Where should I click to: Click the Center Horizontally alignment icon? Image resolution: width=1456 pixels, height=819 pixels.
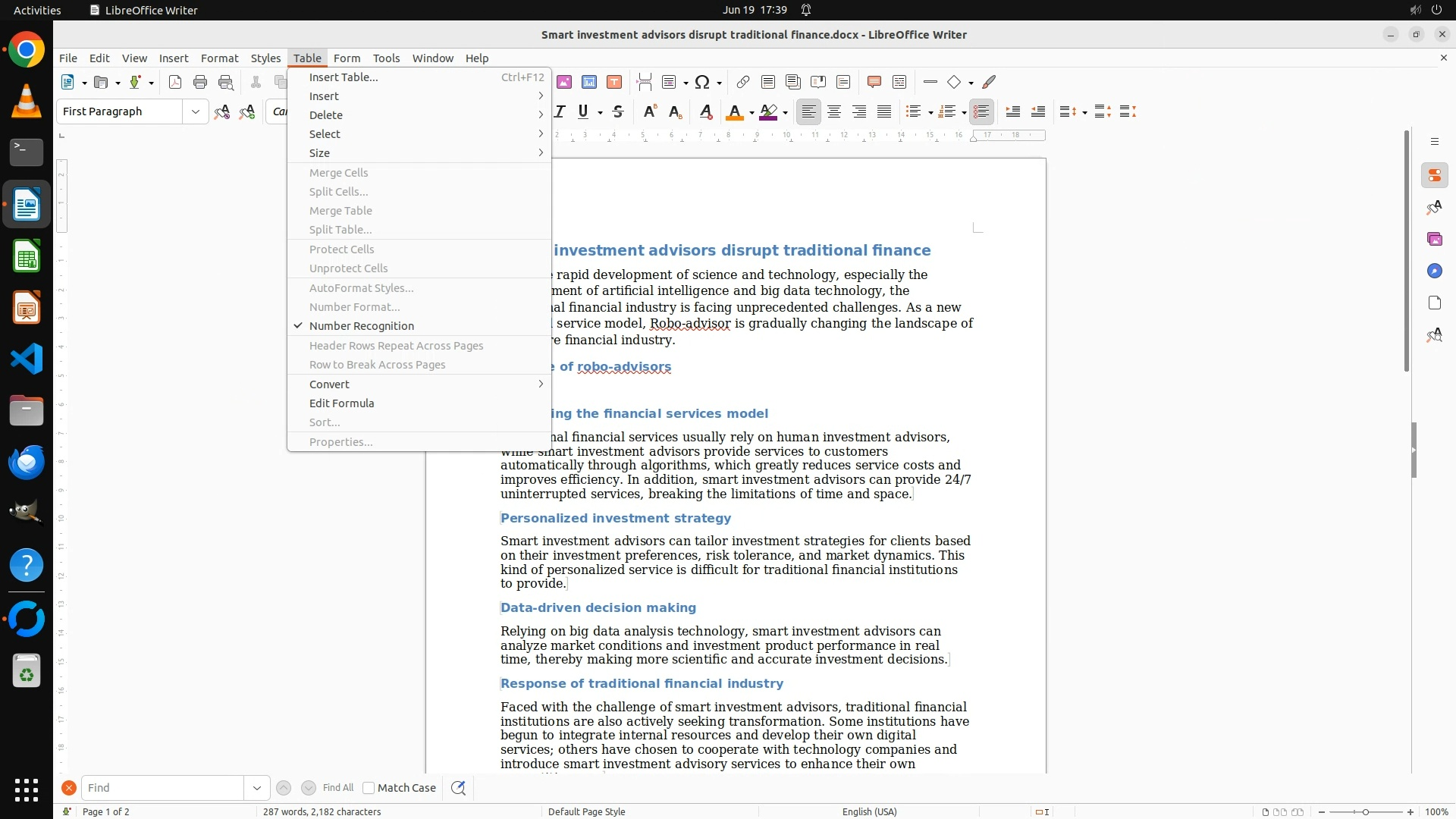pyautogui.click(x=834, y=112)
